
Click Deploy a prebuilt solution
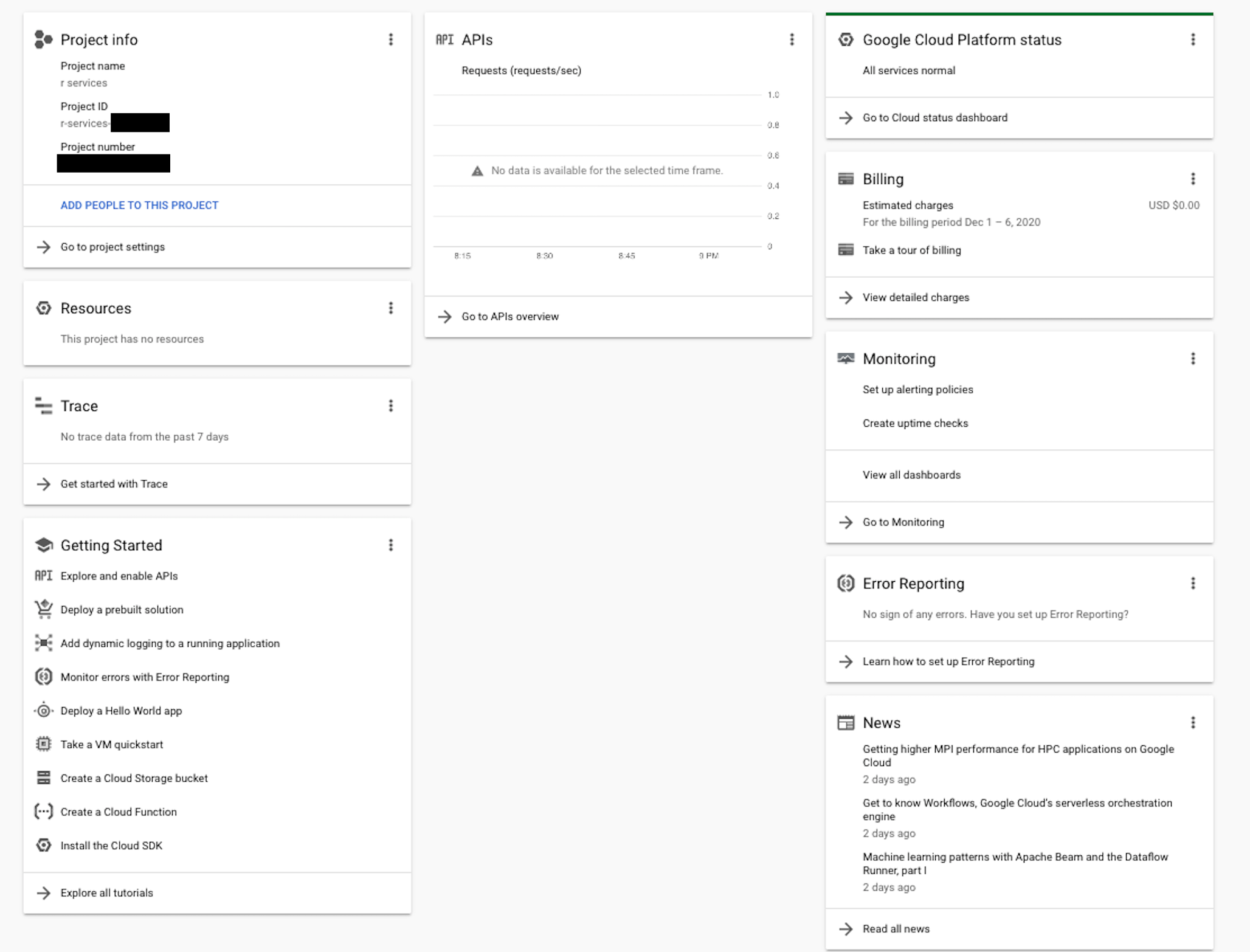(x=122, y=610)
